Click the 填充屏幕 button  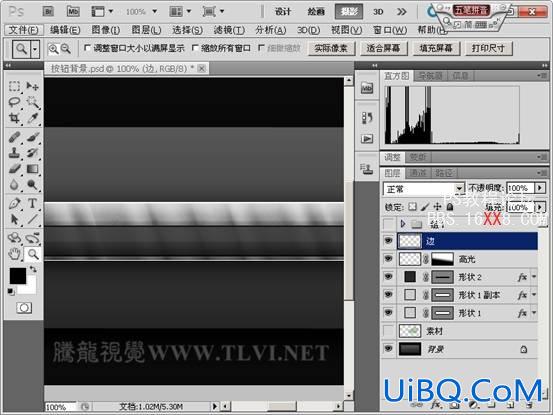coord(436,48)
